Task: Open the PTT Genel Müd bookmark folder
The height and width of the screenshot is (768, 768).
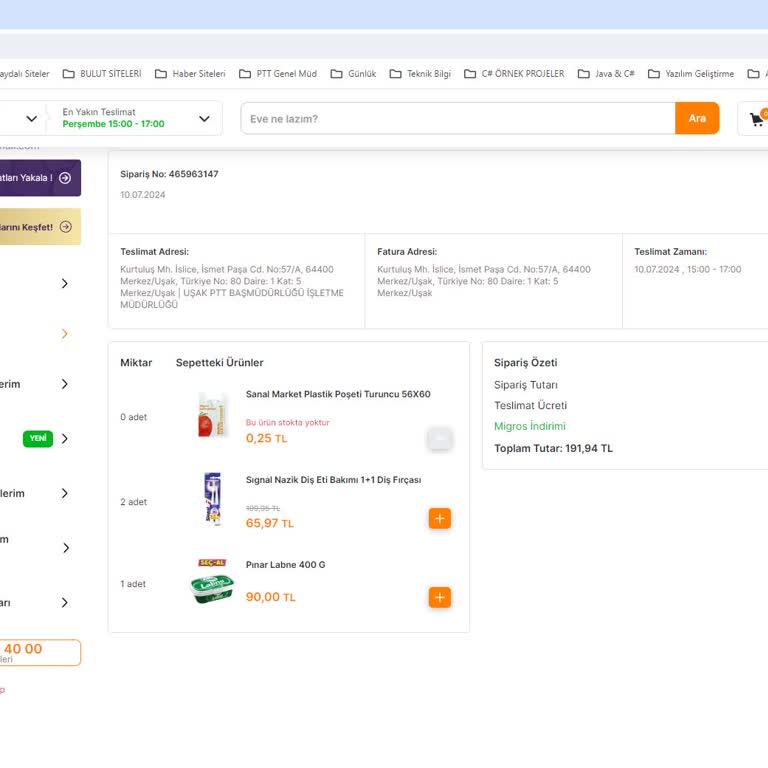Action: point(278,73)
